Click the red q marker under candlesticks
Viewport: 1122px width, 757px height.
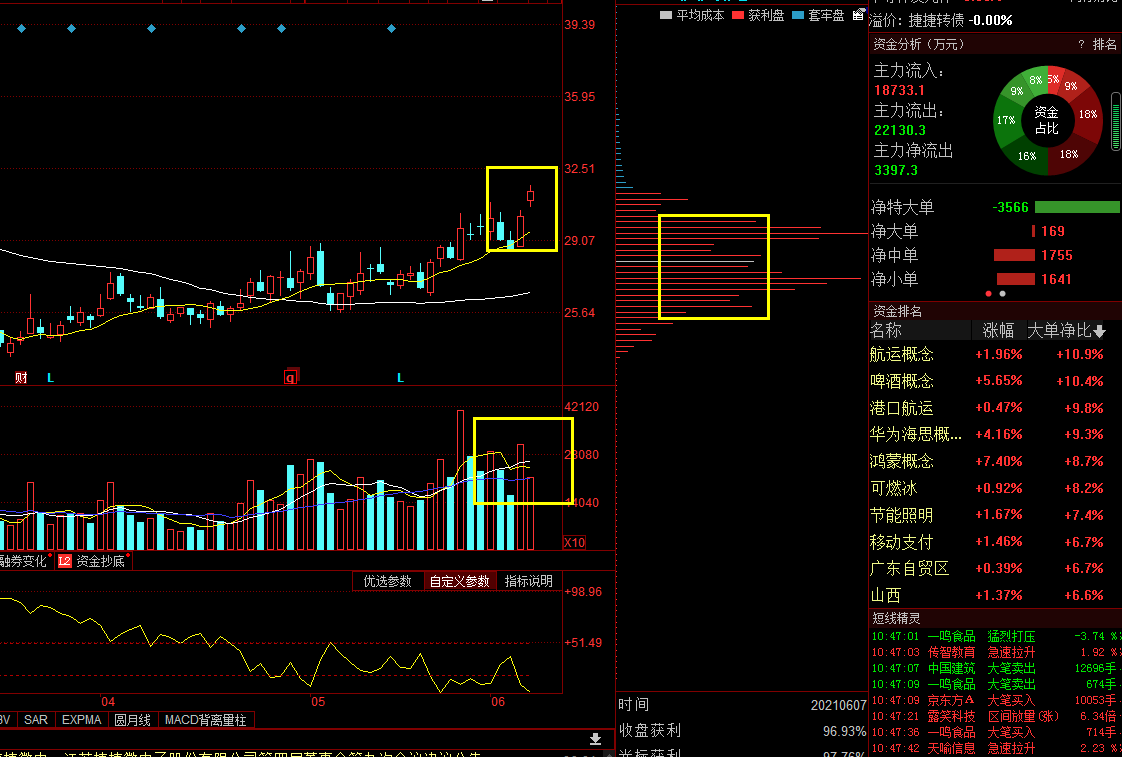coord(291,376)
